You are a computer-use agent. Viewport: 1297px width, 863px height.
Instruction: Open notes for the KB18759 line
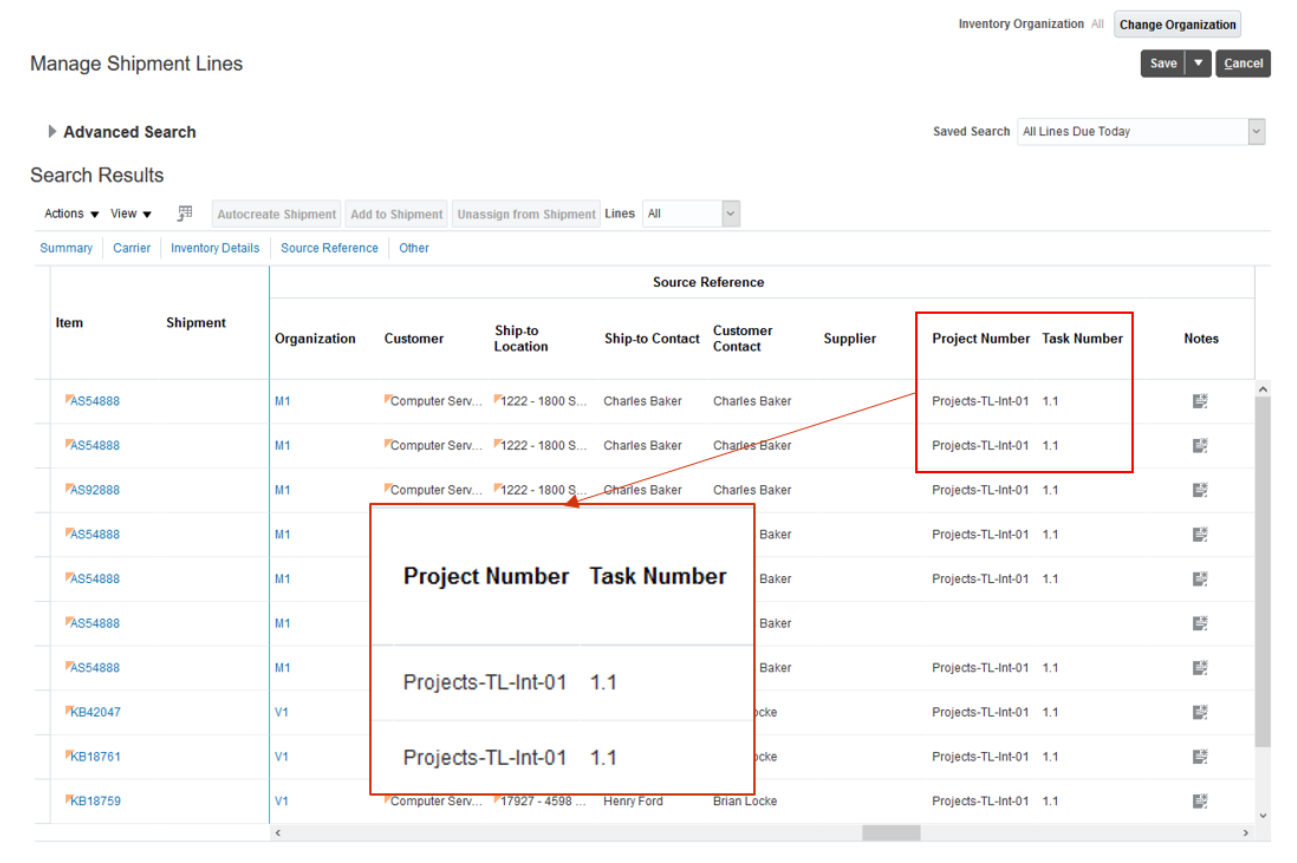(1202, 800)
